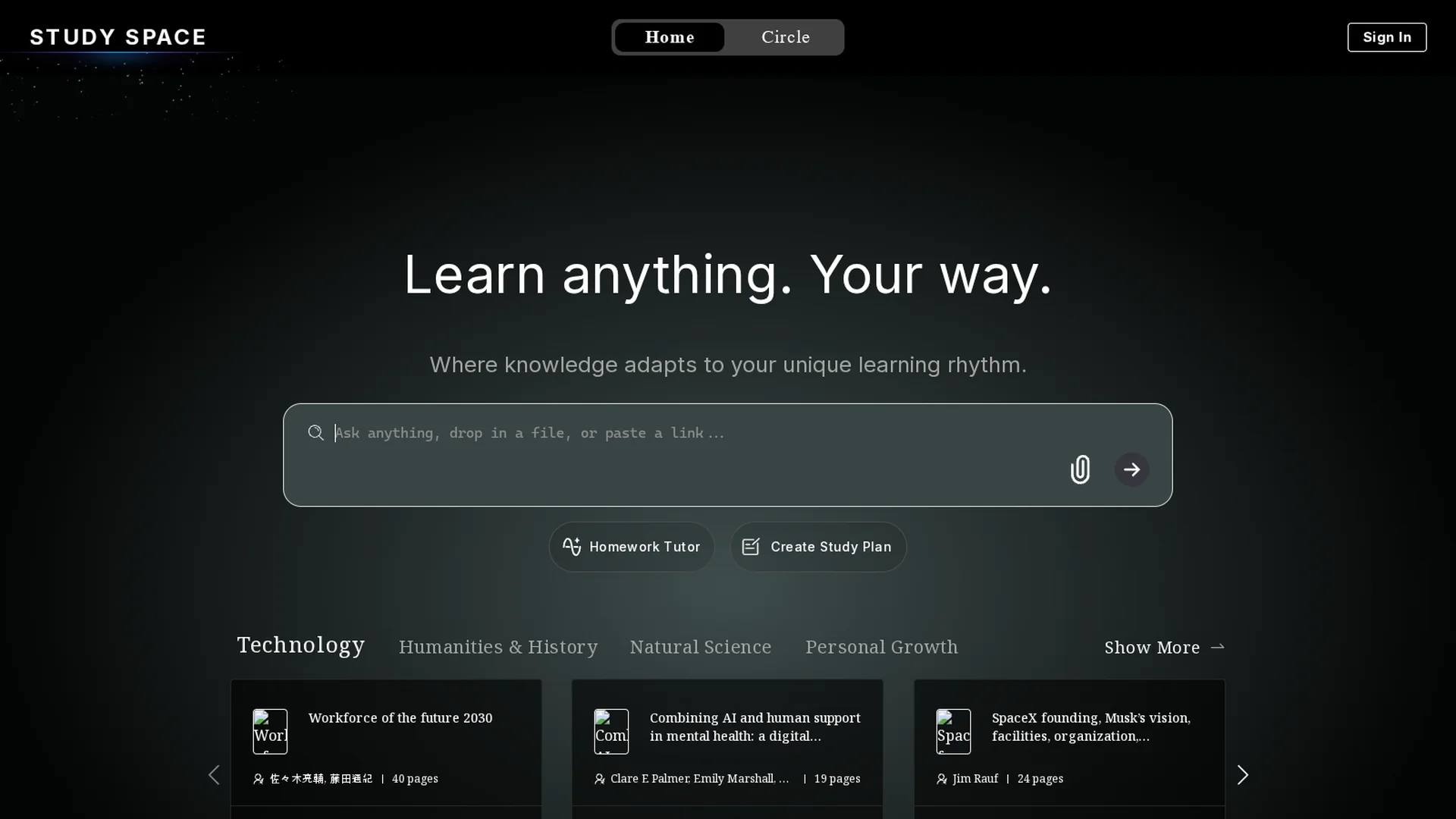Click the Show More link
The image size is (1456, 819).
coord(1165,647)
